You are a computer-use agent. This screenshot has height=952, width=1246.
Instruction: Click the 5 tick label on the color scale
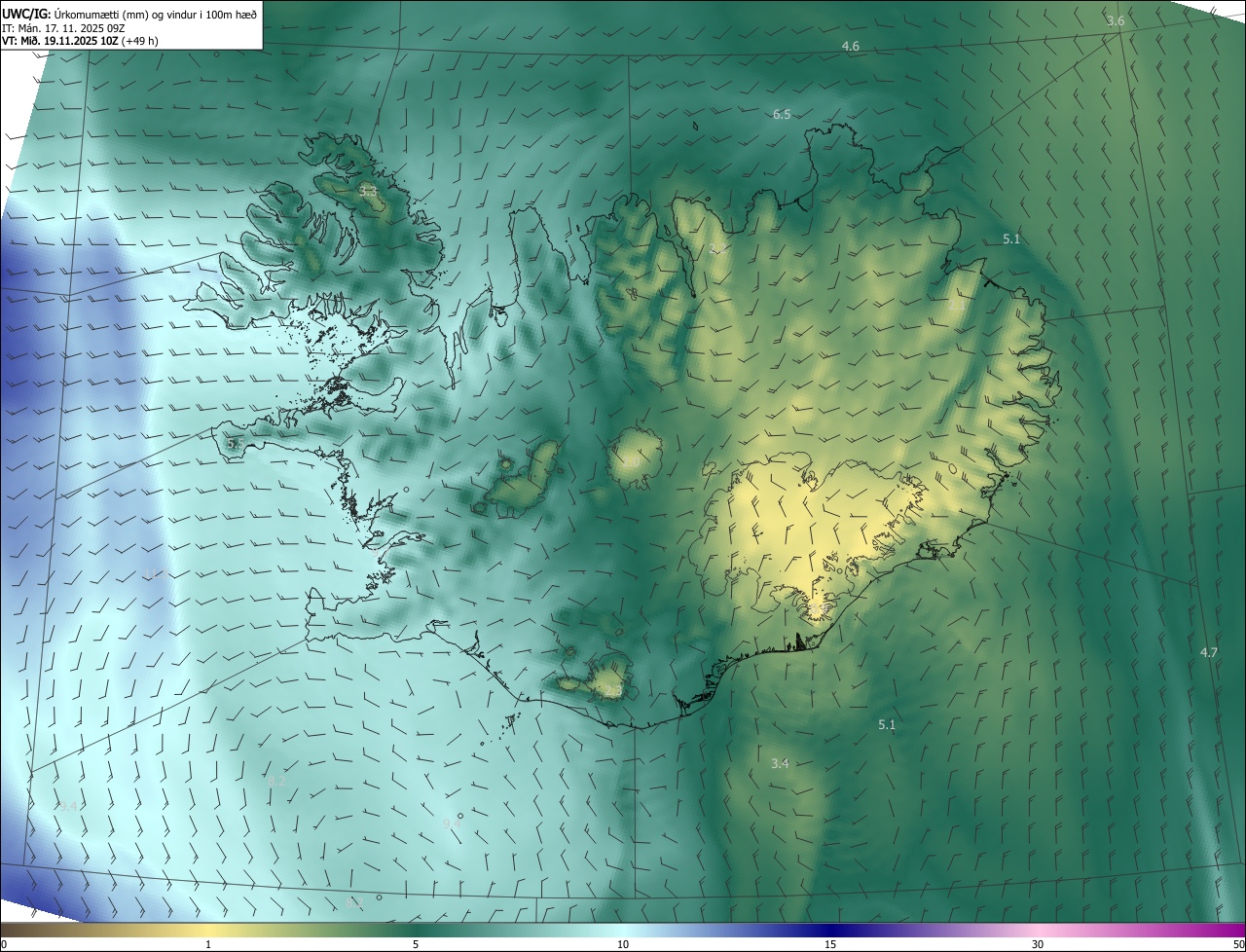pos(416,945)
